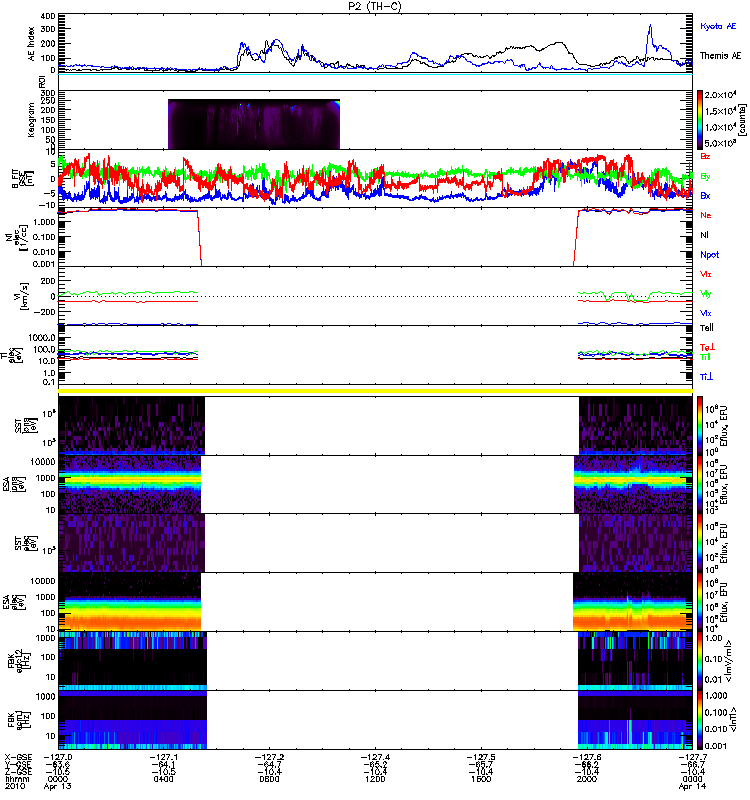
Task: Click the -127.4 X-GSE position value
Action: pyautogui.click(x=375, y=758)
